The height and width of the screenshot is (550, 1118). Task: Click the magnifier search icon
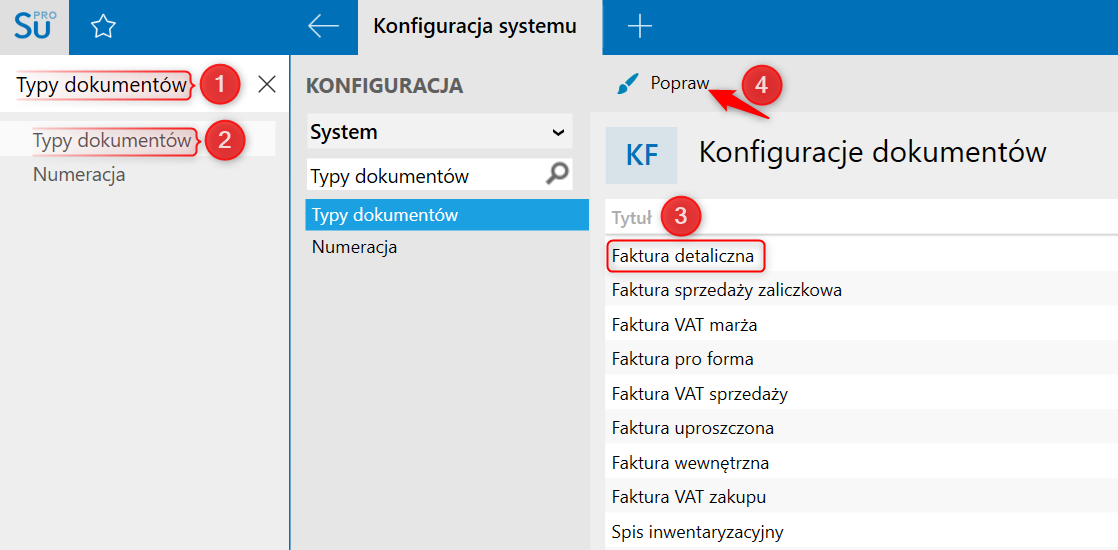tap(557, 175)
